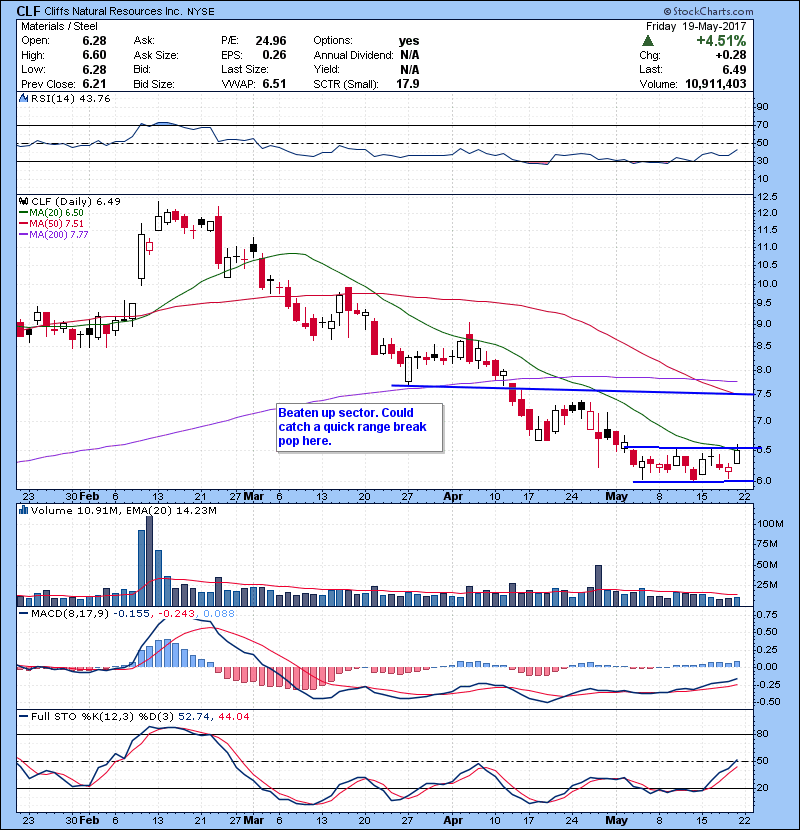Click the MA(200) 7.77 legend entry
Image resolution: width=800 pixels, height=830 pixels.
tap(53, 234)
